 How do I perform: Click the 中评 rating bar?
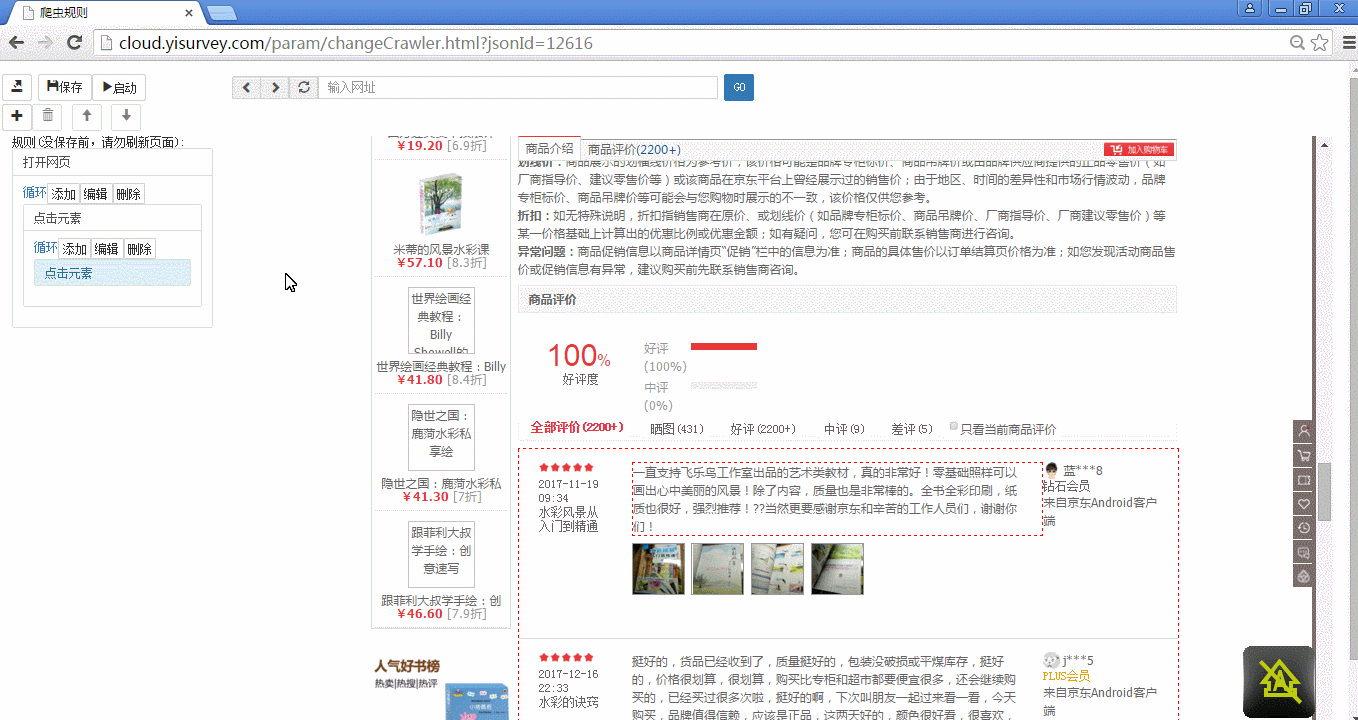coord(724,384)
